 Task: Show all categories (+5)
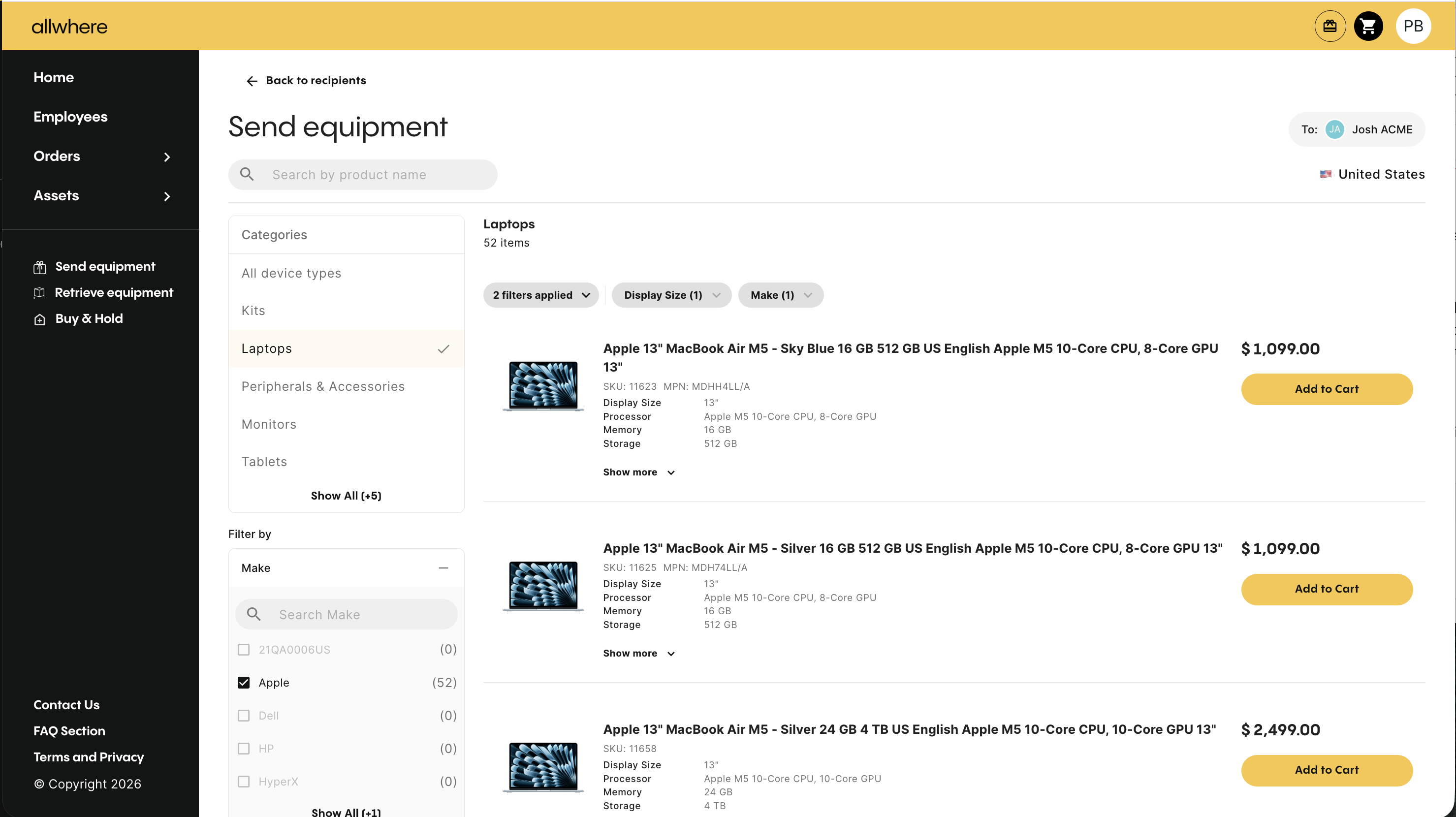(346, 496)
